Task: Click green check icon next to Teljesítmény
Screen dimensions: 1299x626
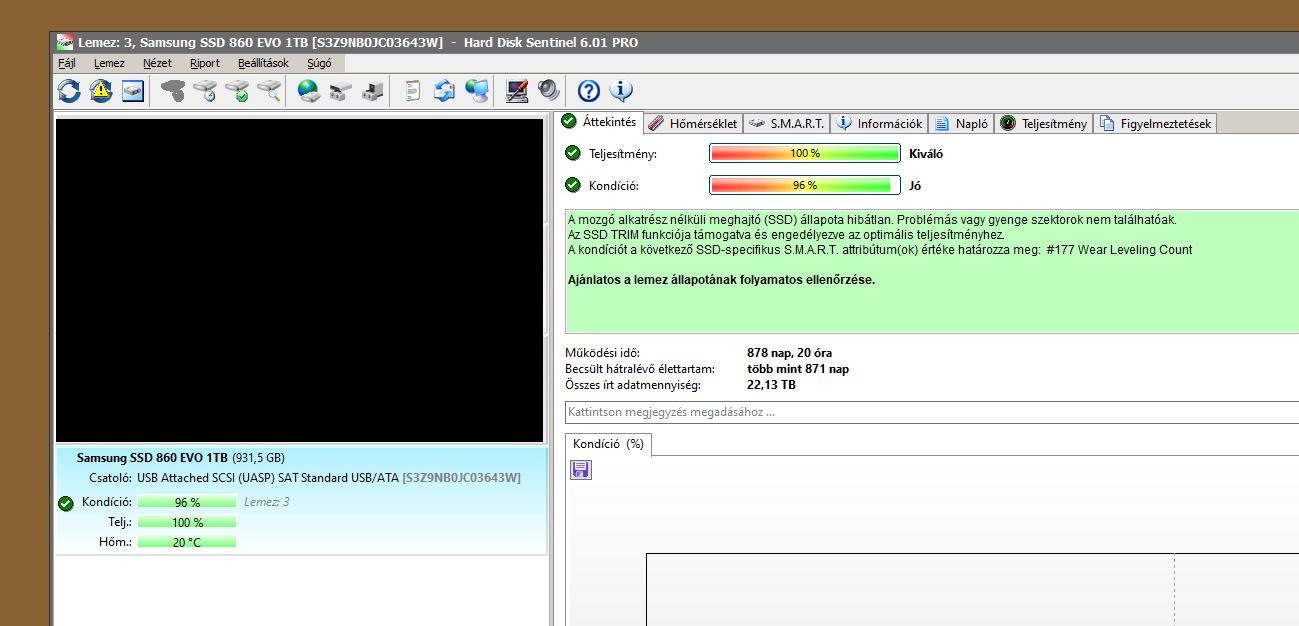Action: click(x=573, y=153)
